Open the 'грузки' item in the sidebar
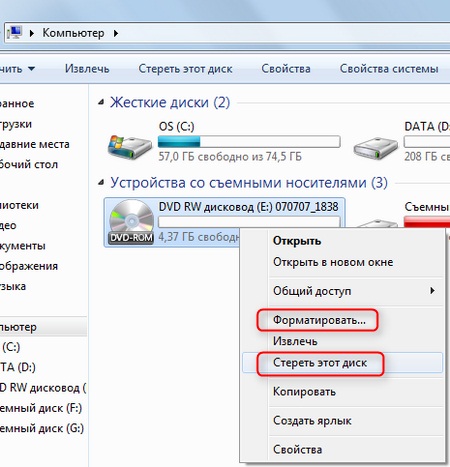450x467 pixels. tap(16, 124)
